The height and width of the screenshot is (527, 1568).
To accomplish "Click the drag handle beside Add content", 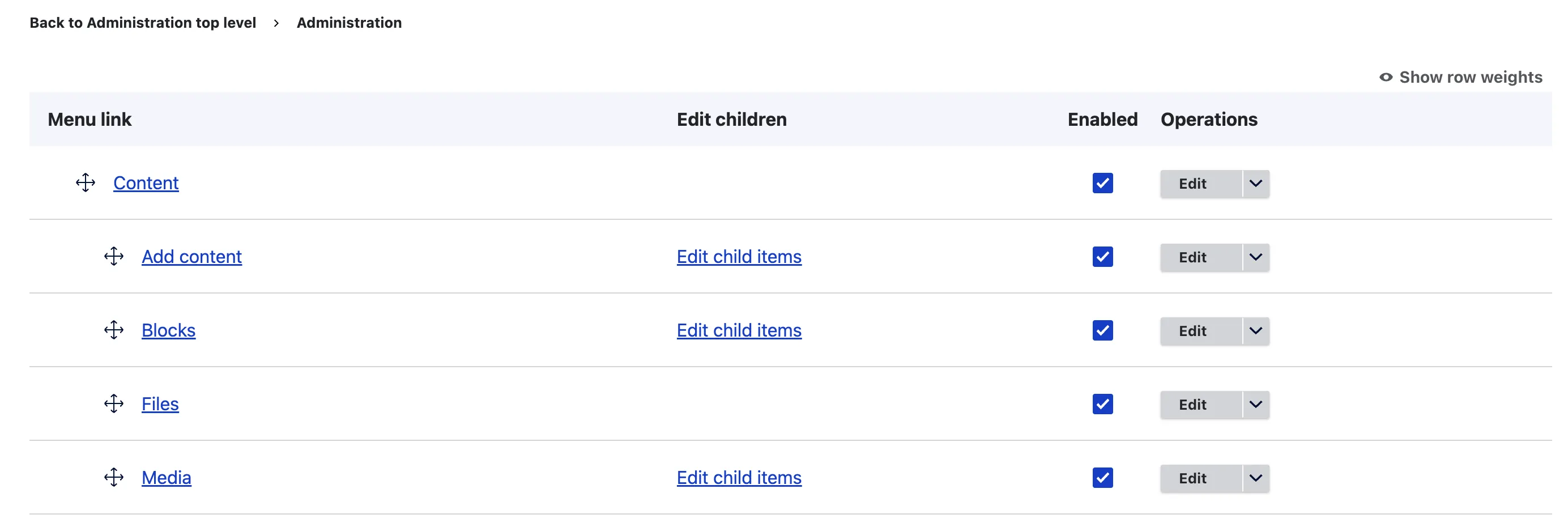I will pyautogui.click(x=114, y=257).
